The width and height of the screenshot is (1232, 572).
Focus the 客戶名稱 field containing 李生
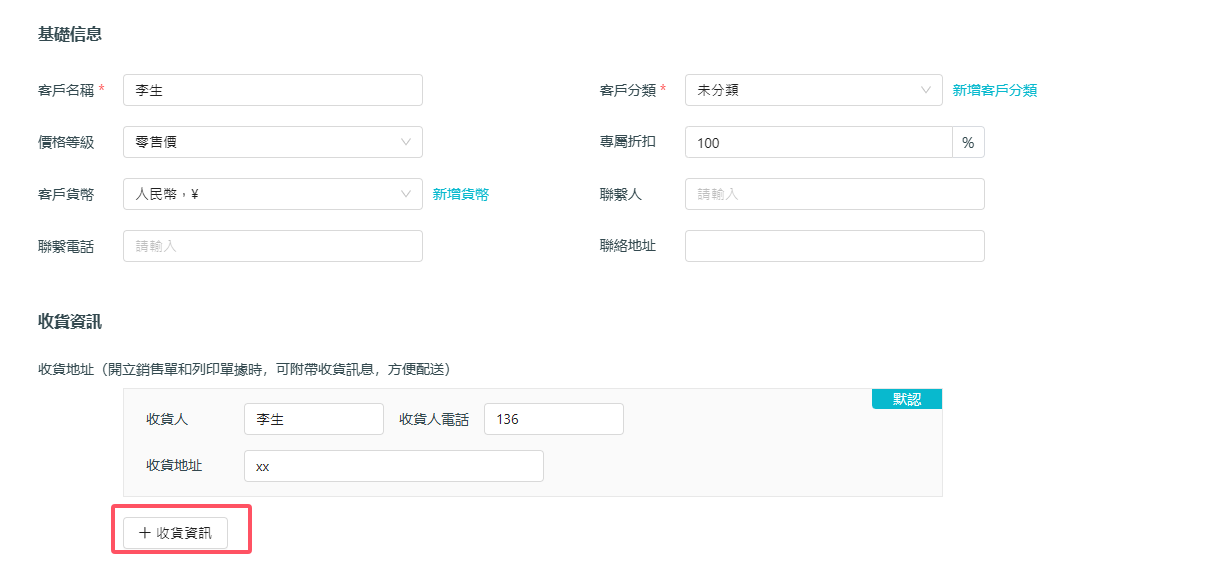(x=272, y=90)
